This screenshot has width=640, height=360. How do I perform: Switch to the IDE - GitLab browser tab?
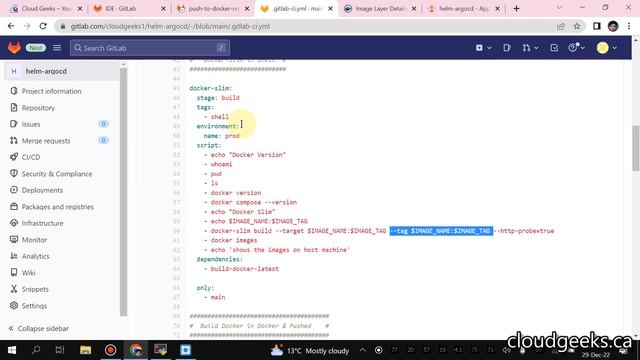(x=129, y=9)
